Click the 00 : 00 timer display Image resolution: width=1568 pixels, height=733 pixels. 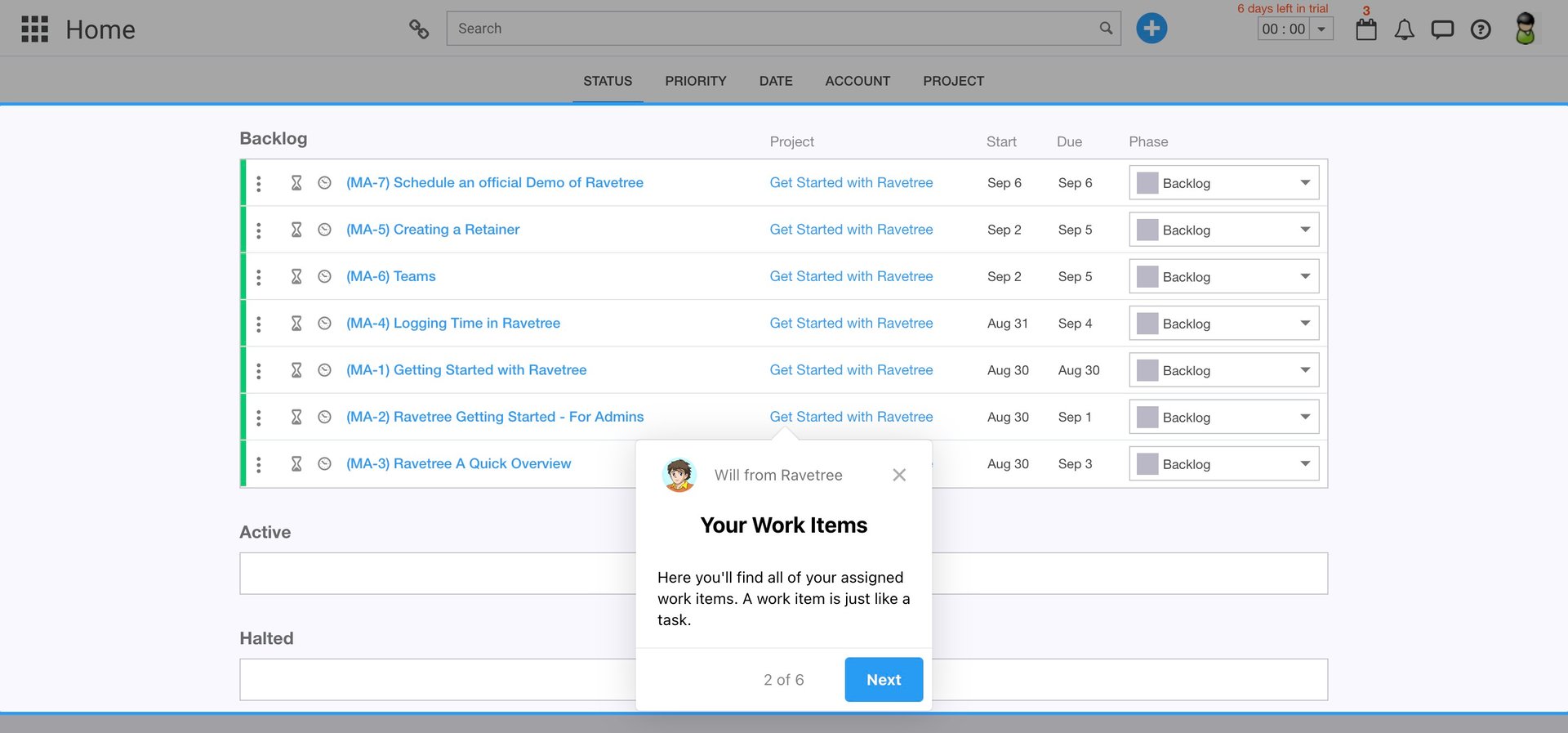[x=1284, y=29]
